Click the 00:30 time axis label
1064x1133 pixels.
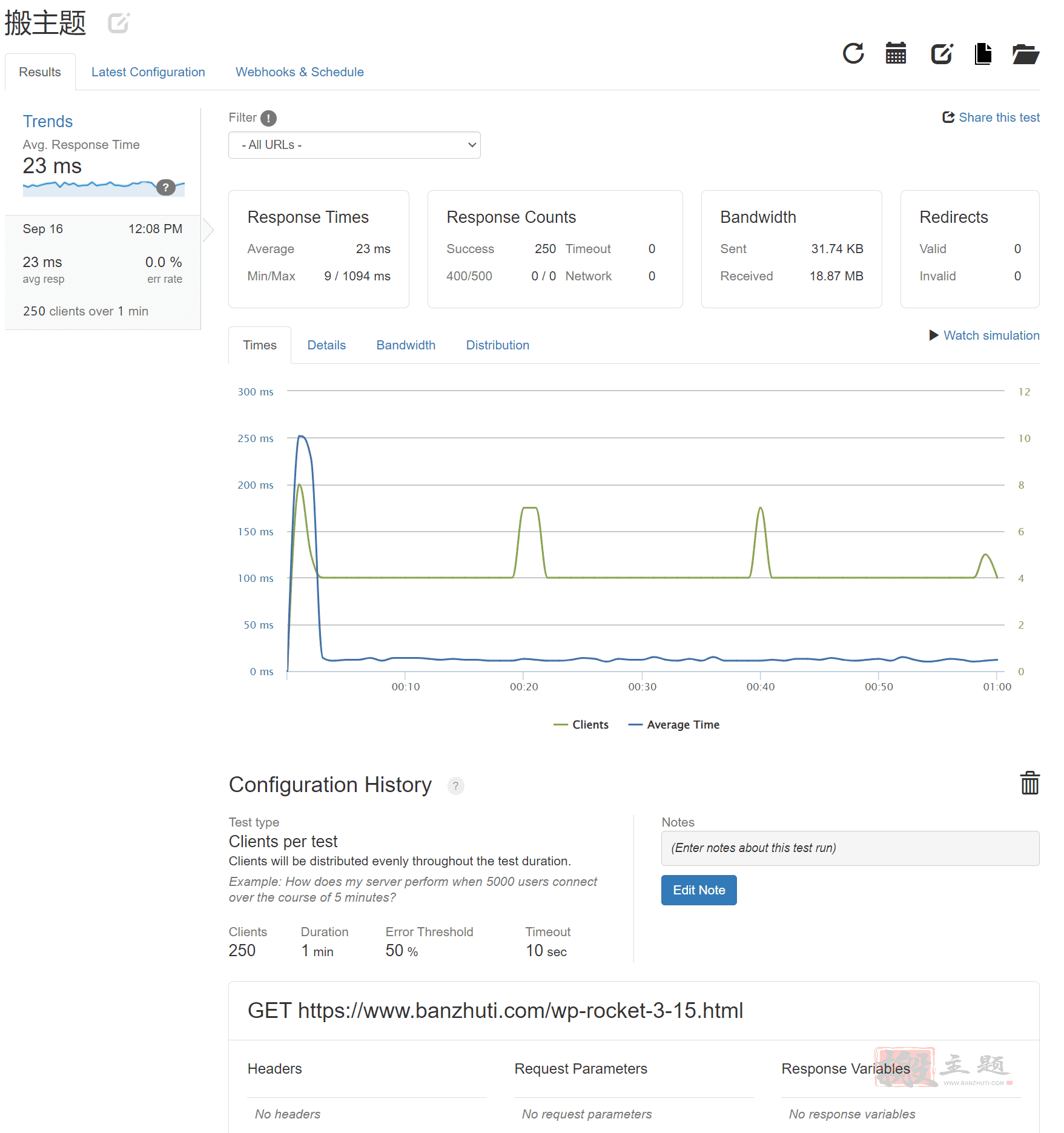(x=642, y=687)
